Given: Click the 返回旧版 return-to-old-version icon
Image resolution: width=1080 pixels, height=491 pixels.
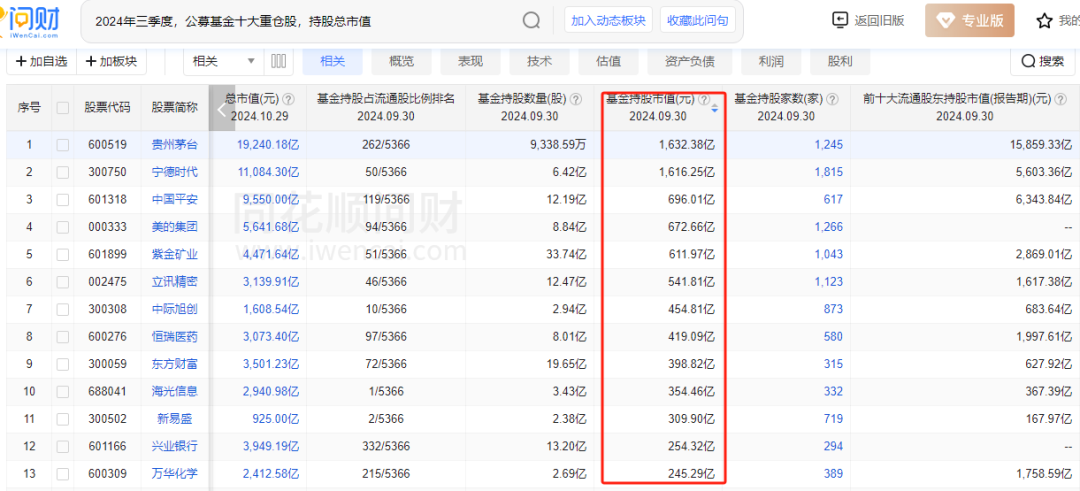Looking at the screenshot, I should (x=840, y=20).
